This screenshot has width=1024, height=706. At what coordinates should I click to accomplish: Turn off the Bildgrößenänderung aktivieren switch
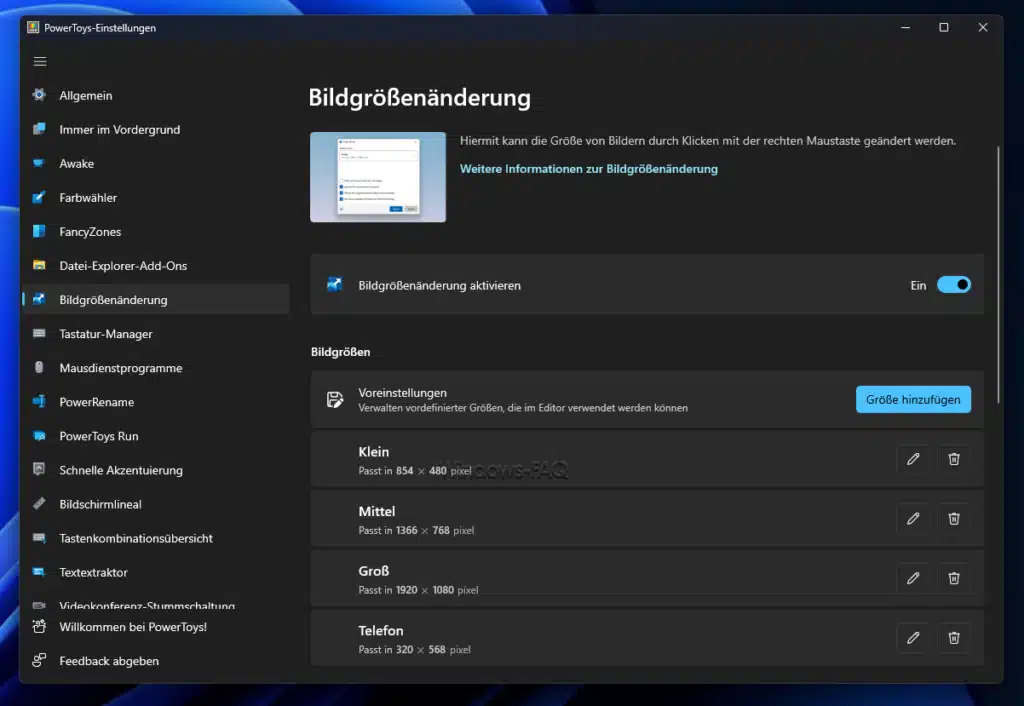click(953, 285)
